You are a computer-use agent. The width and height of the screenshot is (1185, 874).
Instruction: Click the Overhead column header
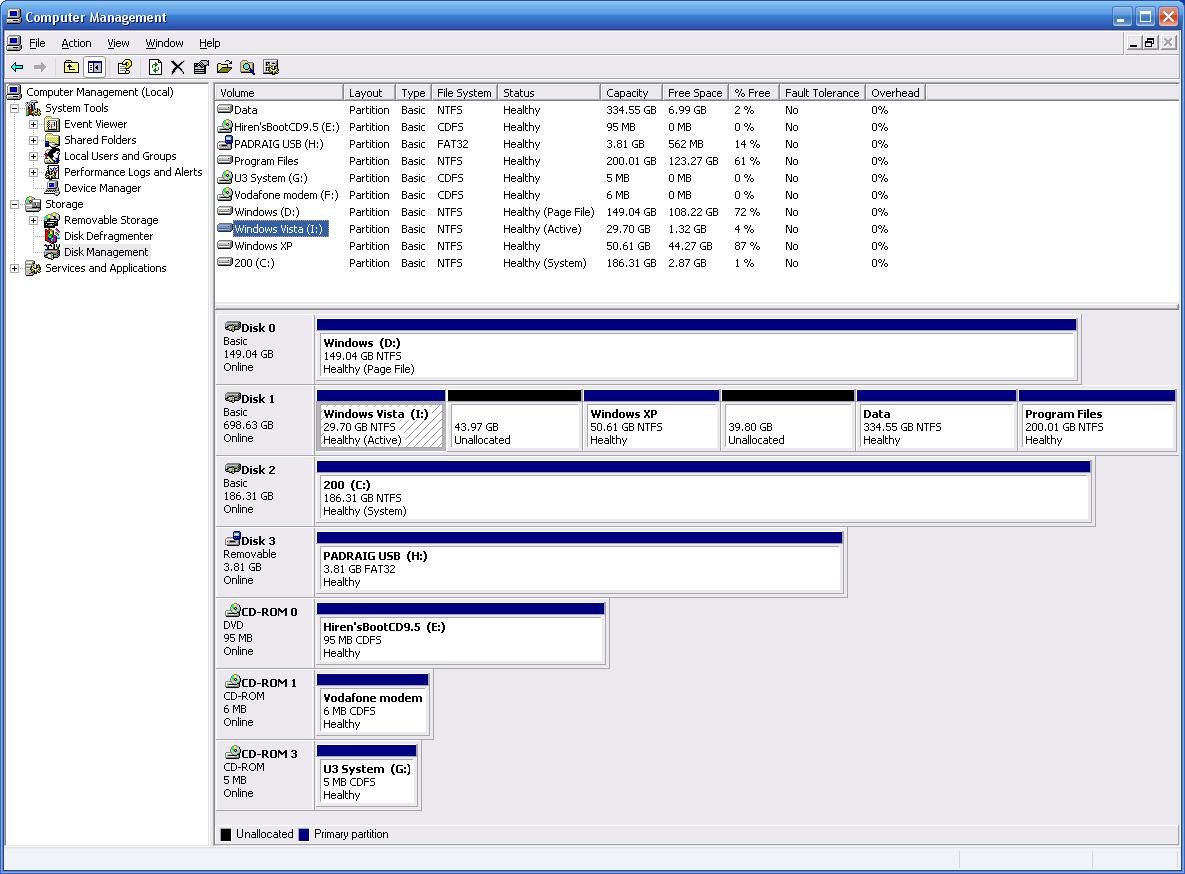pos(895,93)
